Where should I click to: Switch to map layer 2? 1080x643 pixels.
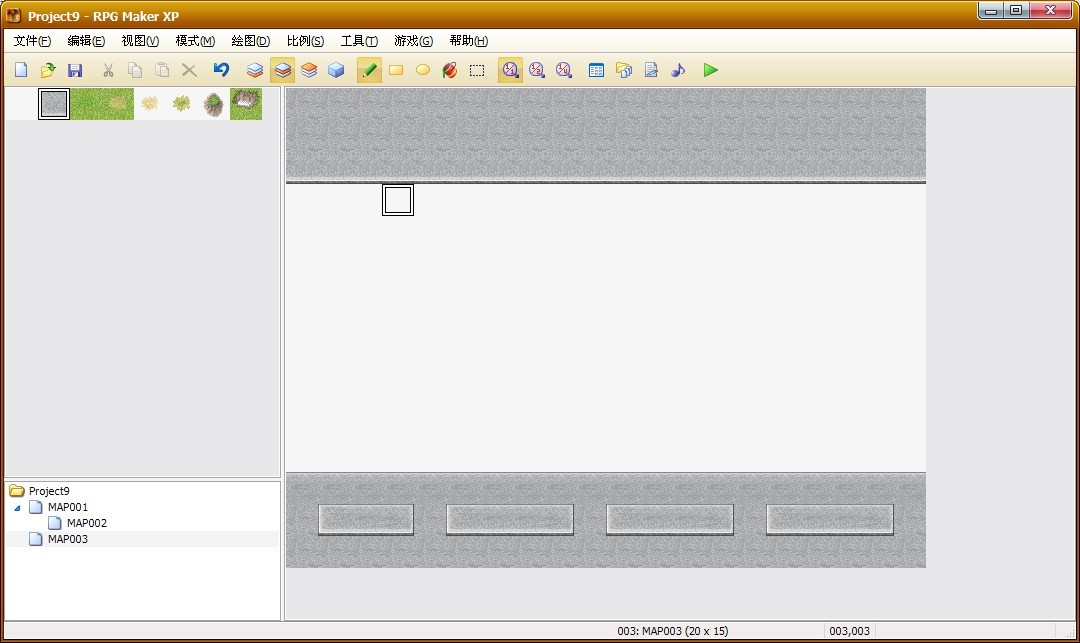coord(282,70)
